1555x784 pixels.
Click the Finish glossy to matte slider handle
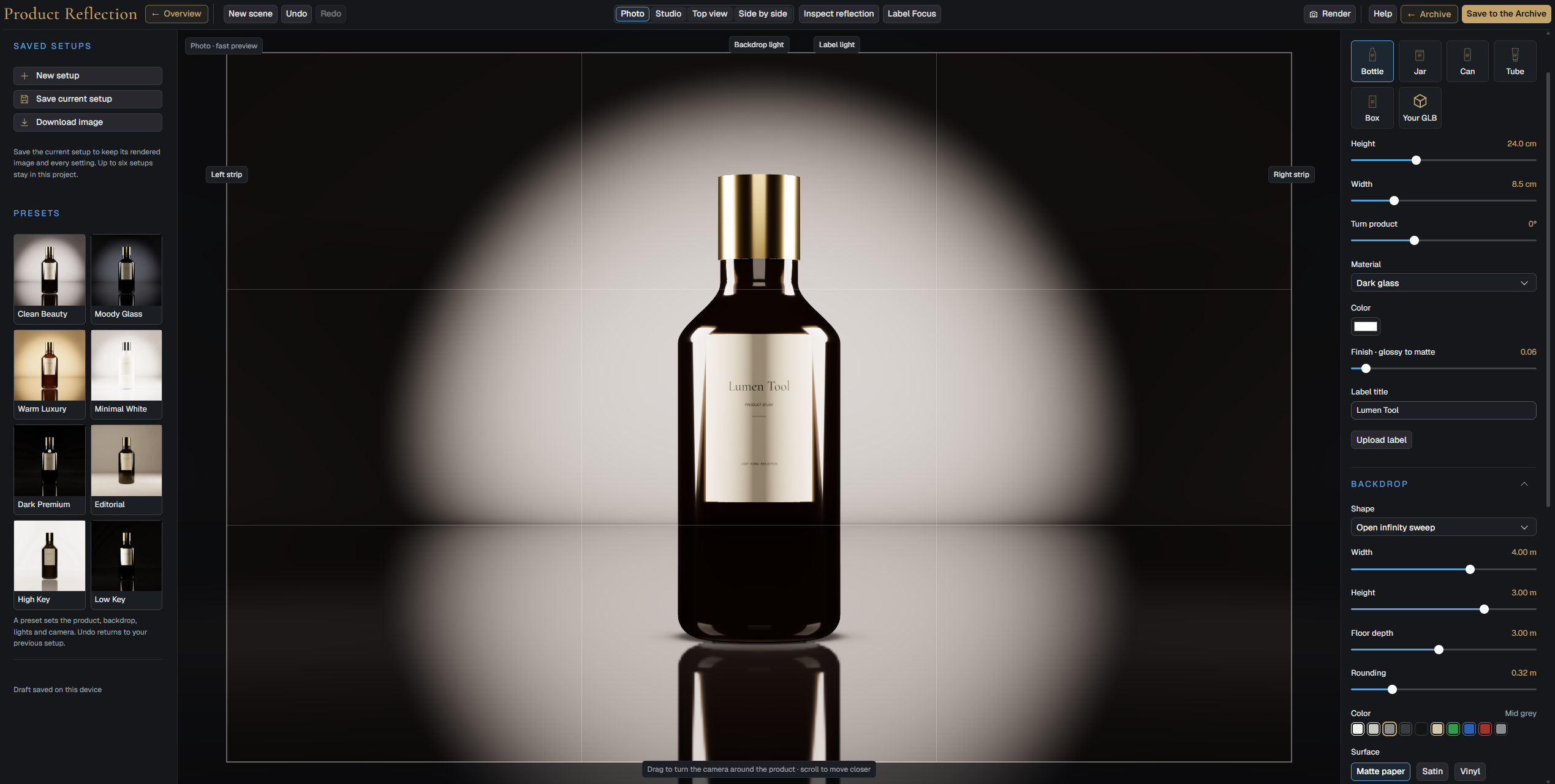click(x=1366, y=369)
